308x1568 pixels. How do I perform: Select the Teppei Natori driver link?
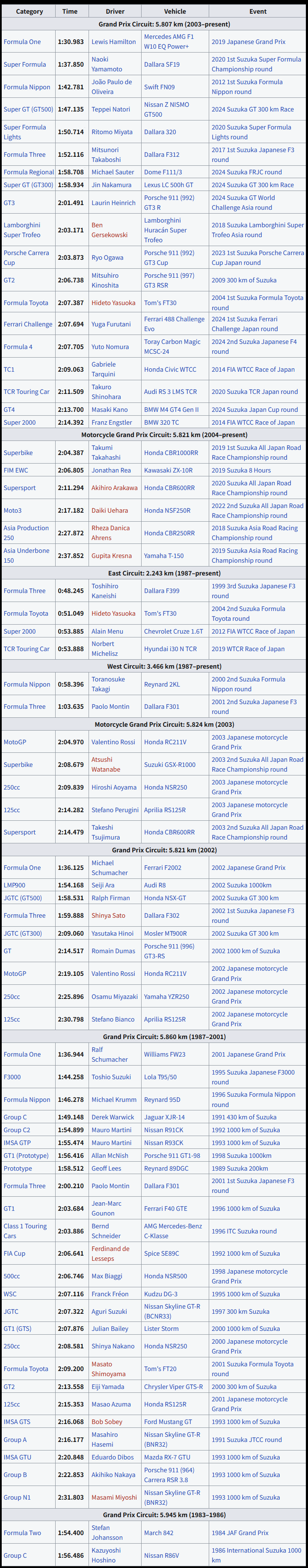(111, 109)
